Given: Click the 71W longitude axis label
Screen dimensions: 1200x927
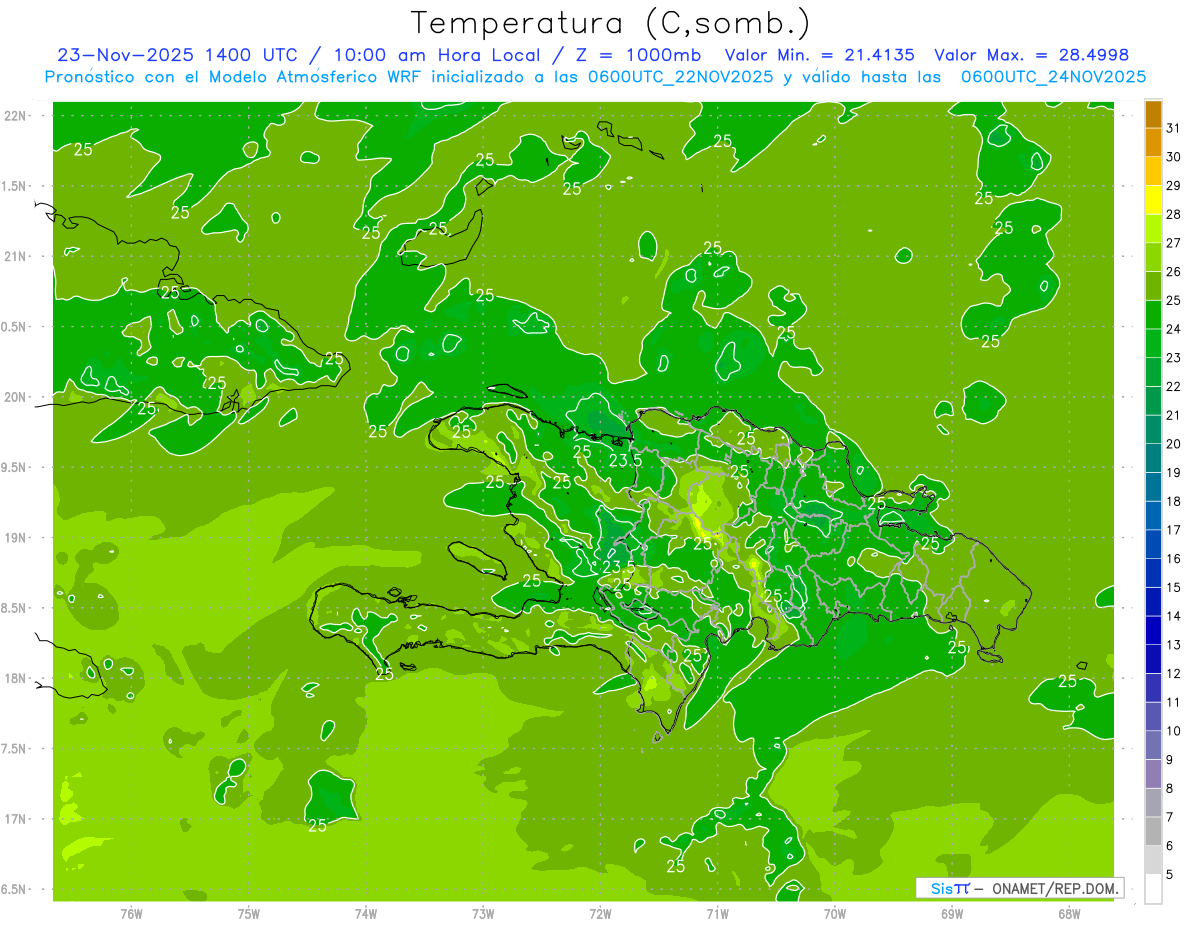Looking at the screenshot, I should click(717, 914).
